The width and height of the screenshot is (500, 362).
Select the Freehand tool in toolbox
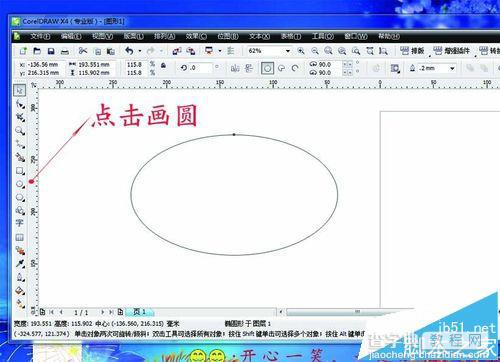[x=20, y=144]
